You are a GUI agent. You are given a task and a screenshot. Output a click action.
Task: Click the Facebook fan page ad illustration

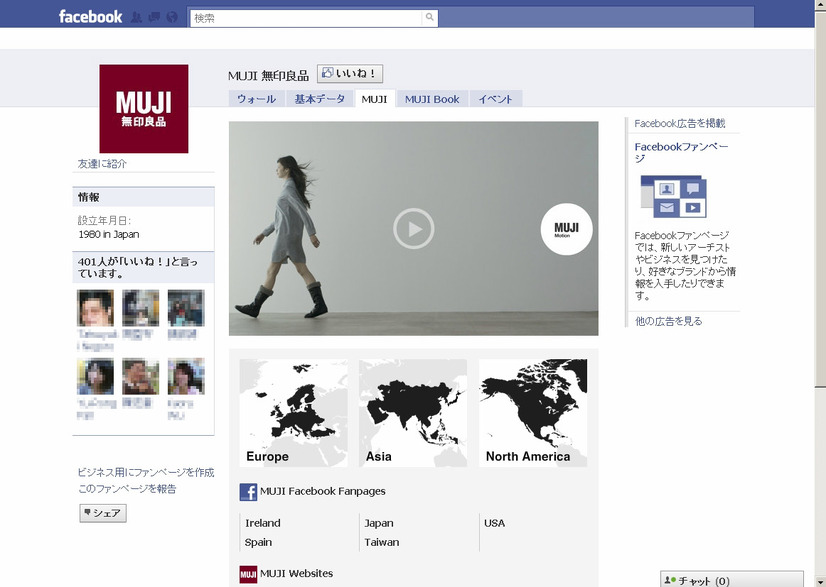coord(673,197)
